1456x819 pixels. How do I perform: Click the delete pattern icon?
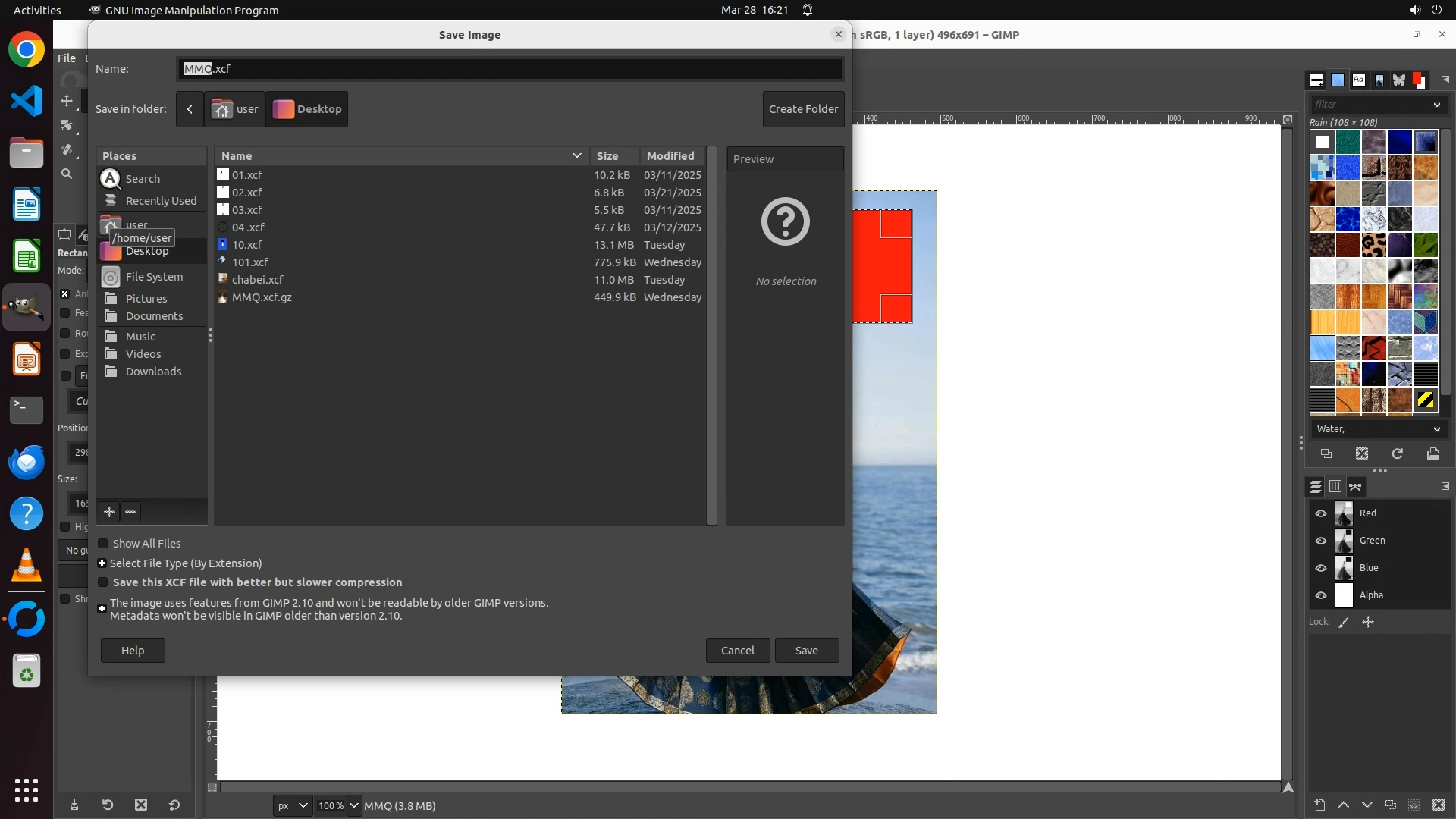[x=1362, y=453]
